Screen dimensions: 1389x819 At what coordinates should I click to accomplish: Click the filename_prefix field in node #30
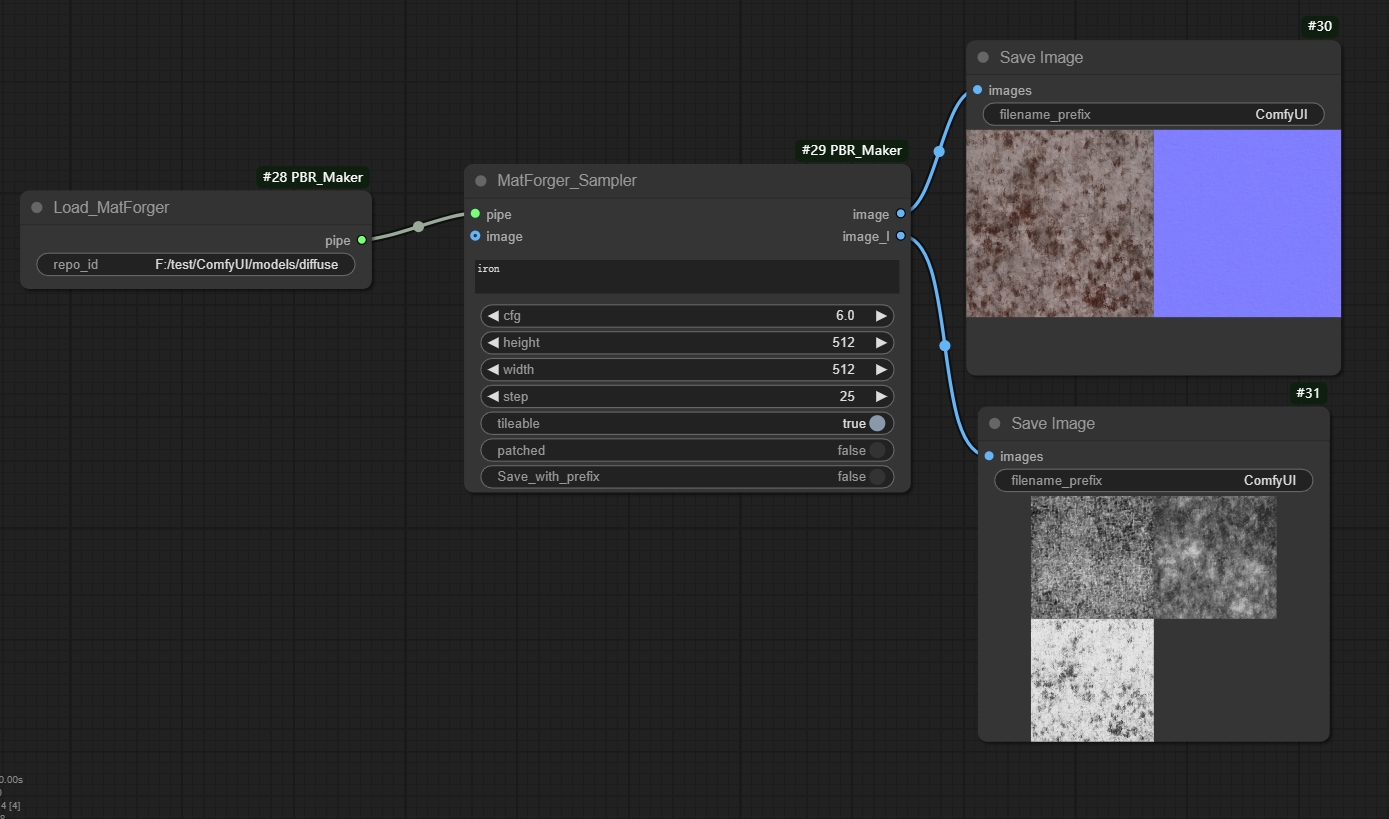[x=1153, y=115]
